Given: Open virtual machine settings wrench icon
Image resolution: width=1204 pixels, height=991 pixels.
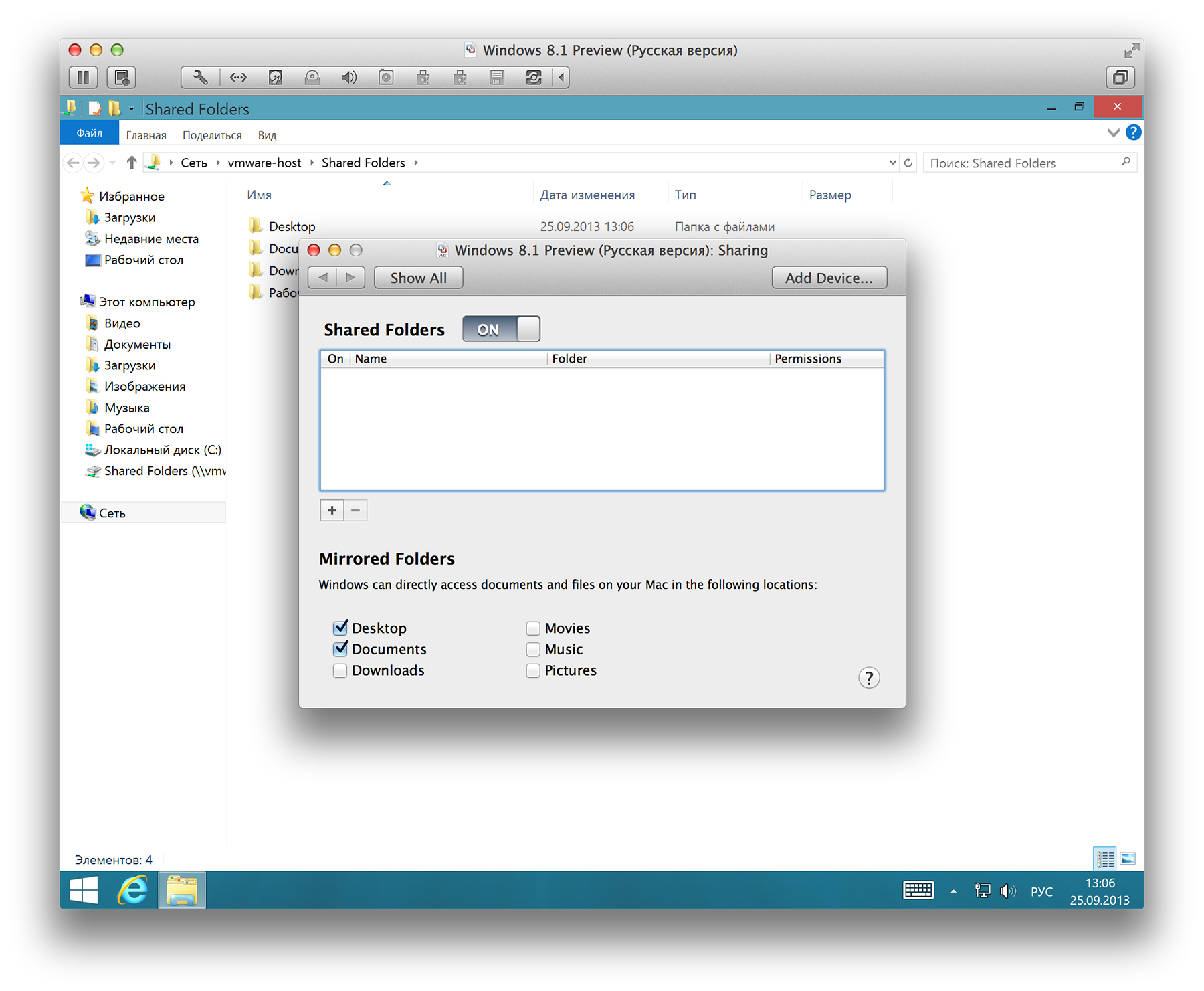Looking at the screenshot, I should [200, 78].
